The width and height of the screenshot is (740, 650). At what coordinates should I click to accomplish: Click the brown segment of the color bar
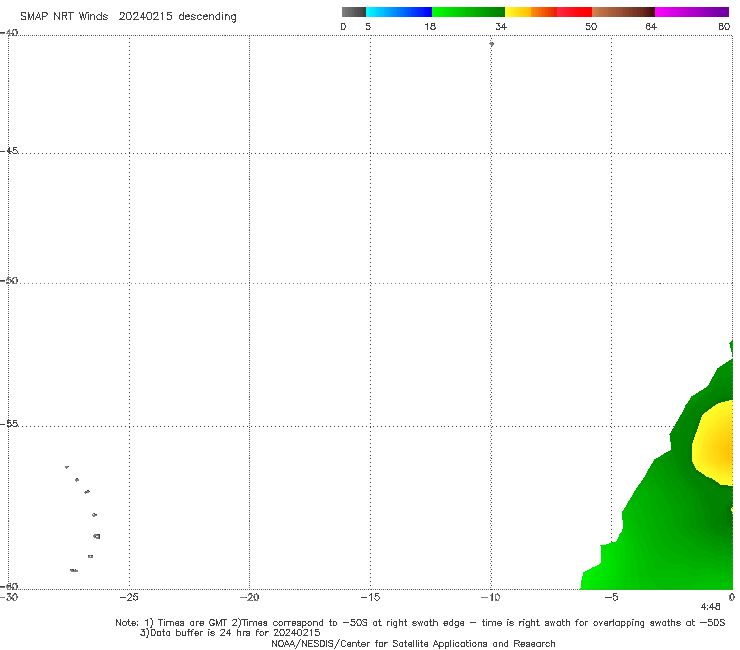tap(623, 12)
